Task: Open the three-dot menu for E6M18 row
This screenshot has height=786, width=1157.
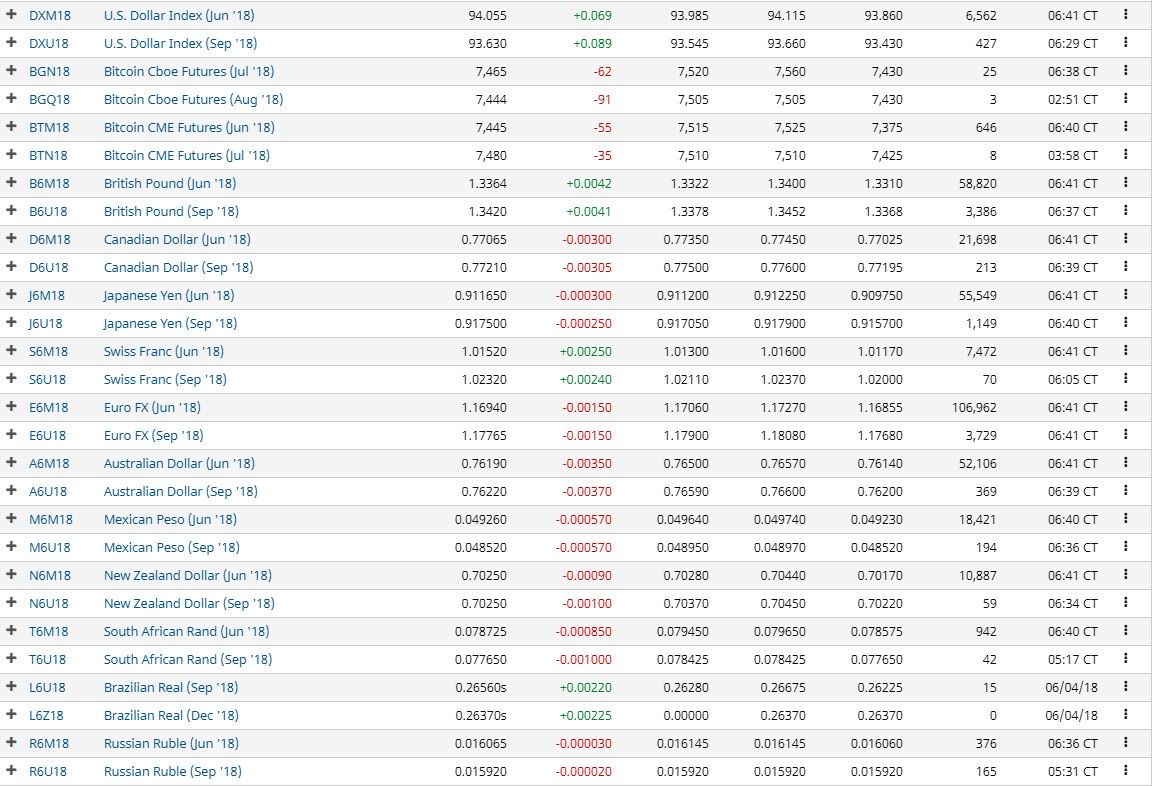Action: 1125,407
